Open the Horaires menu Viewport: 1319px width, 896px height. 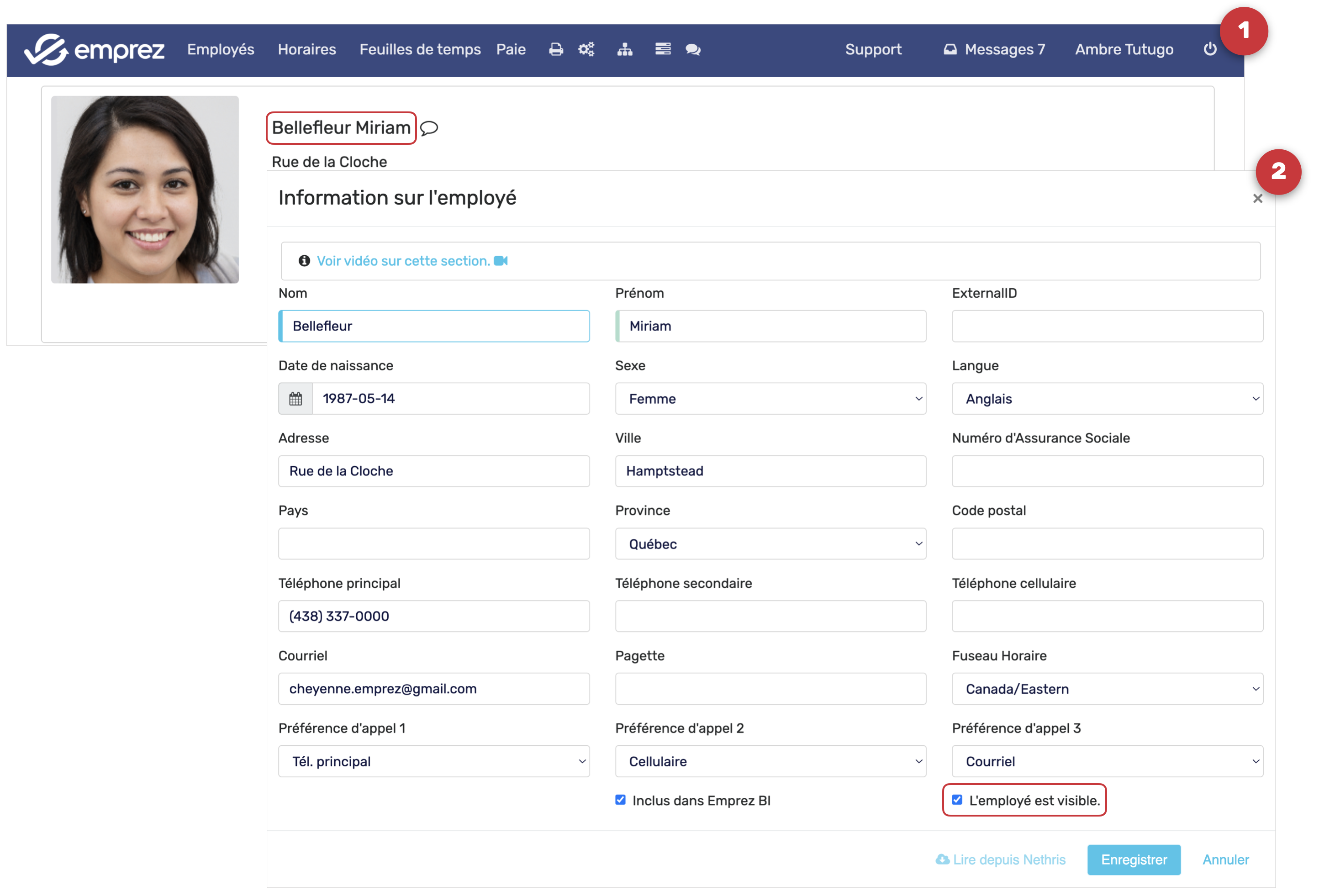[306, 49]
